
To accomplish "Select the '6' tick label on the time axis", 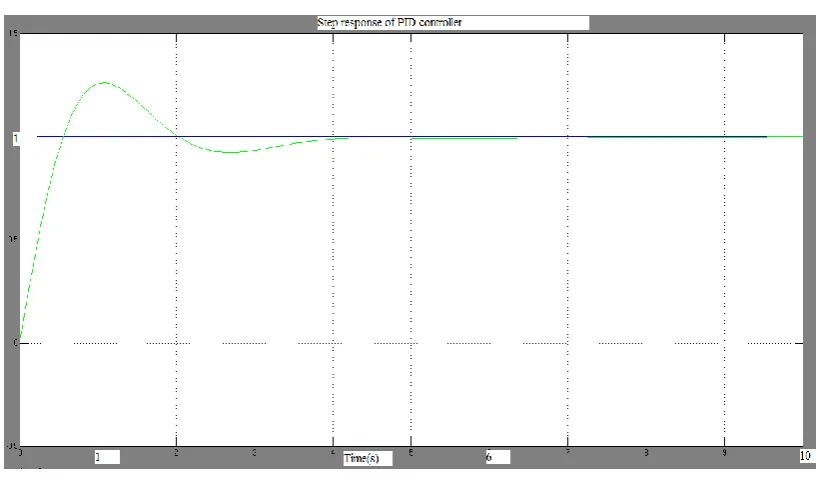I will point(489,457).
